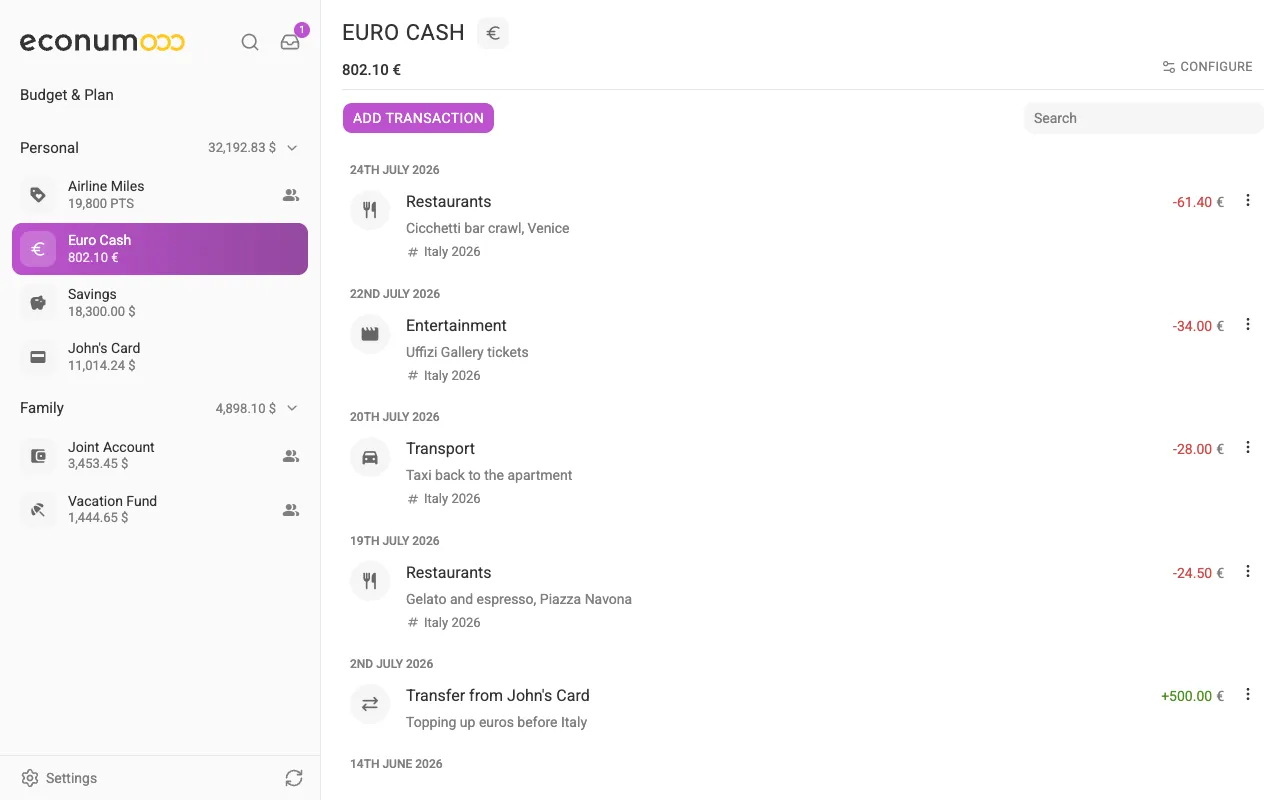1280x800 pixels.
Task: Click the econumo logo
Action: coord(102,42)
